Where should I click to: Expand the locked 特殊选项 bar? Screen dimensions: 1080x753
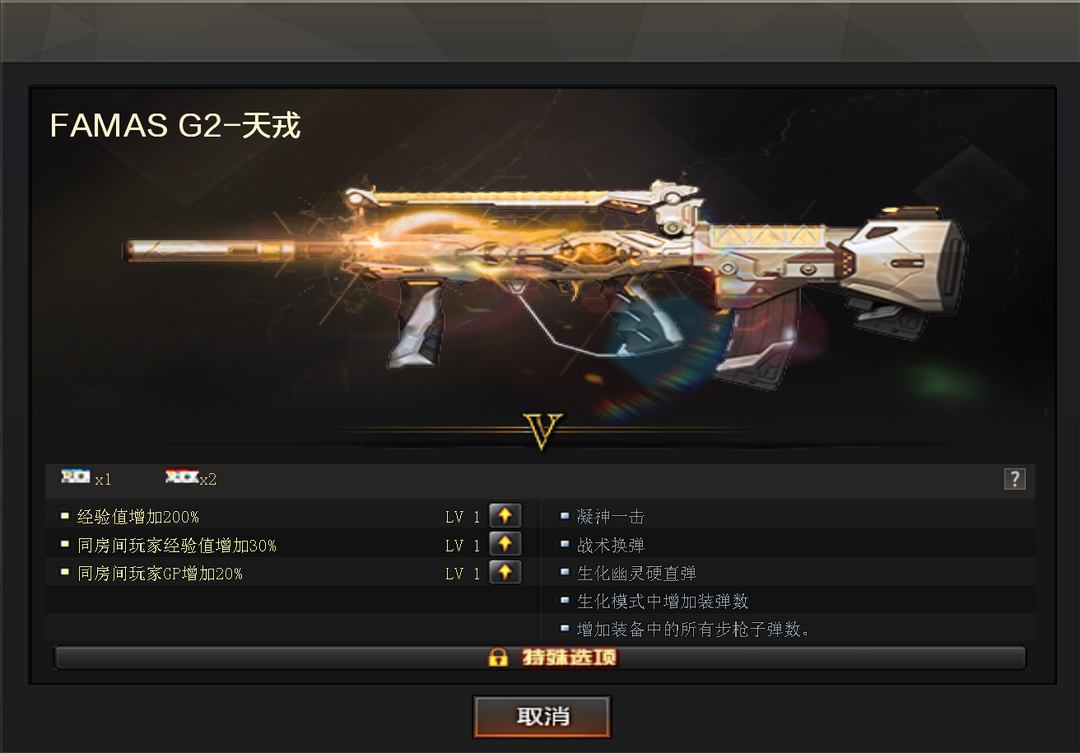point(540,657)
